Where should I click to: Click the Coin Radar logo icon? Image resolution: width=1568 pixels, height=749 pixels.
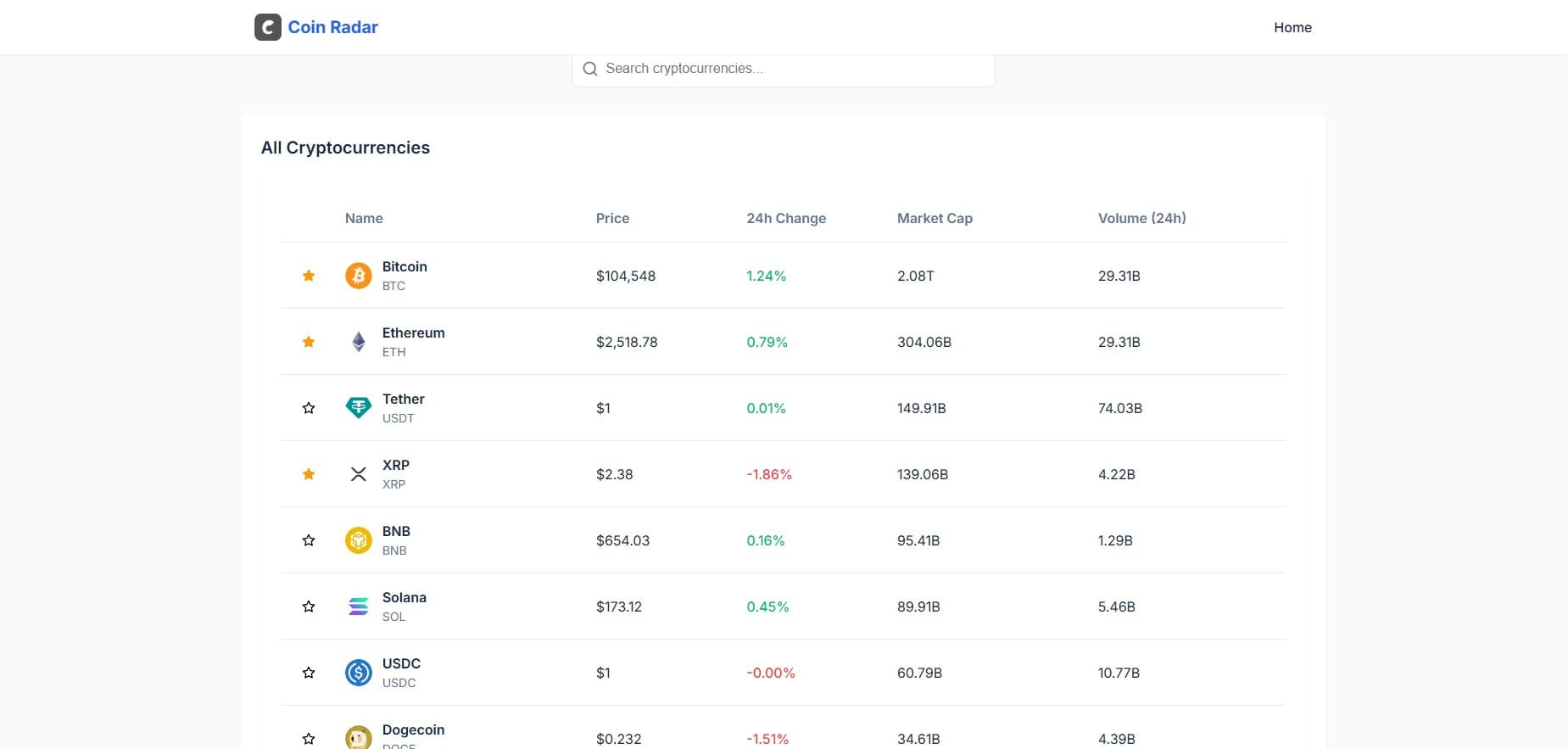(x=268, y=27)
